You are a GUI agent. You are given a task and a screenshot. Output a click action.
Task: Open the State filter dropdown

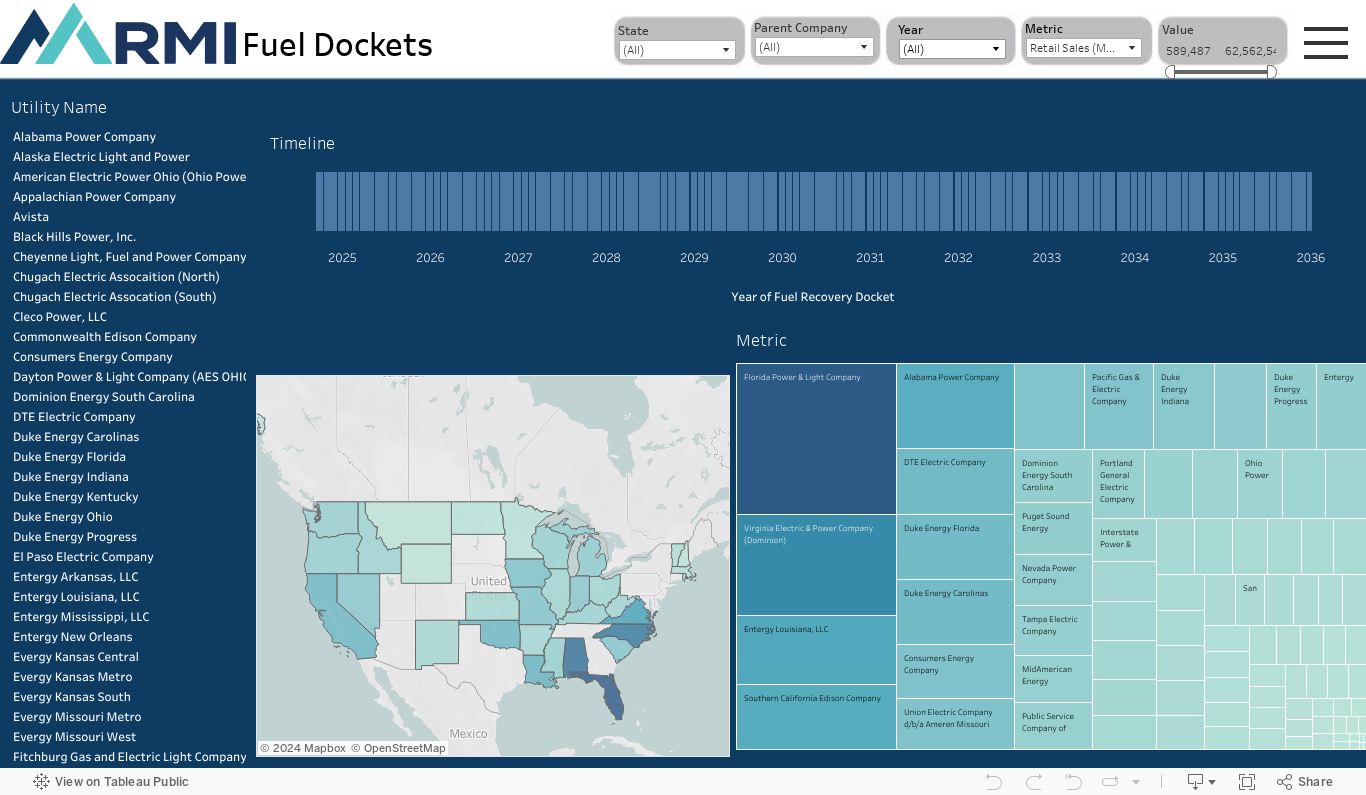pyautogui.click(x=678, y=50)
